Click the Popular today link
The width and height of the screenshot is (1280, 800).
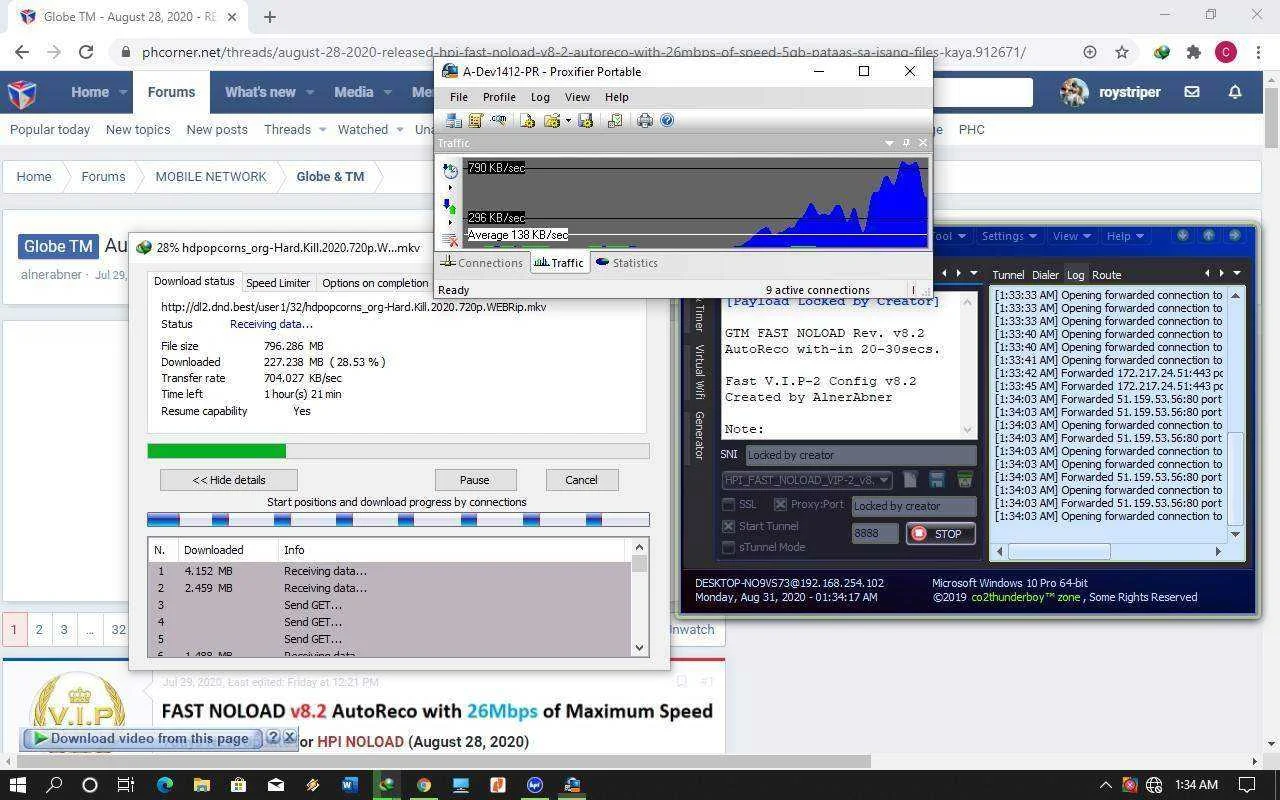[x=50, y=129]
